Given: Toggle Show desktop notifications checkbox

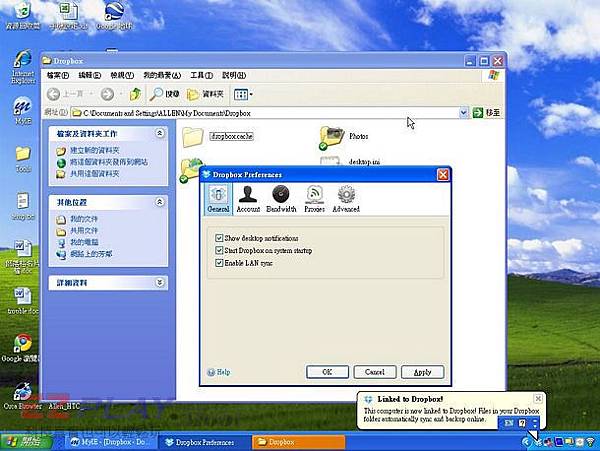Looking at the screenshot, I should (219, 238).
